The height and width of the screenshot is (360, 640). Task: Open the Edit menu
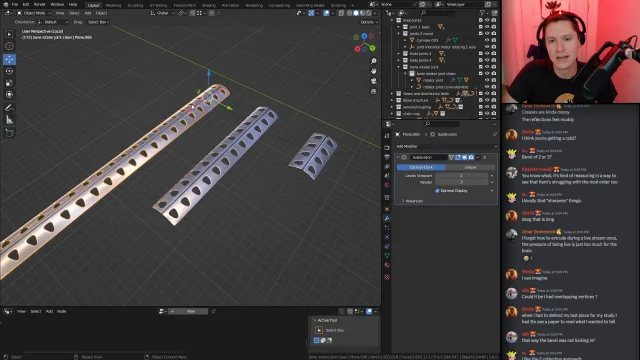coord(26,4)
